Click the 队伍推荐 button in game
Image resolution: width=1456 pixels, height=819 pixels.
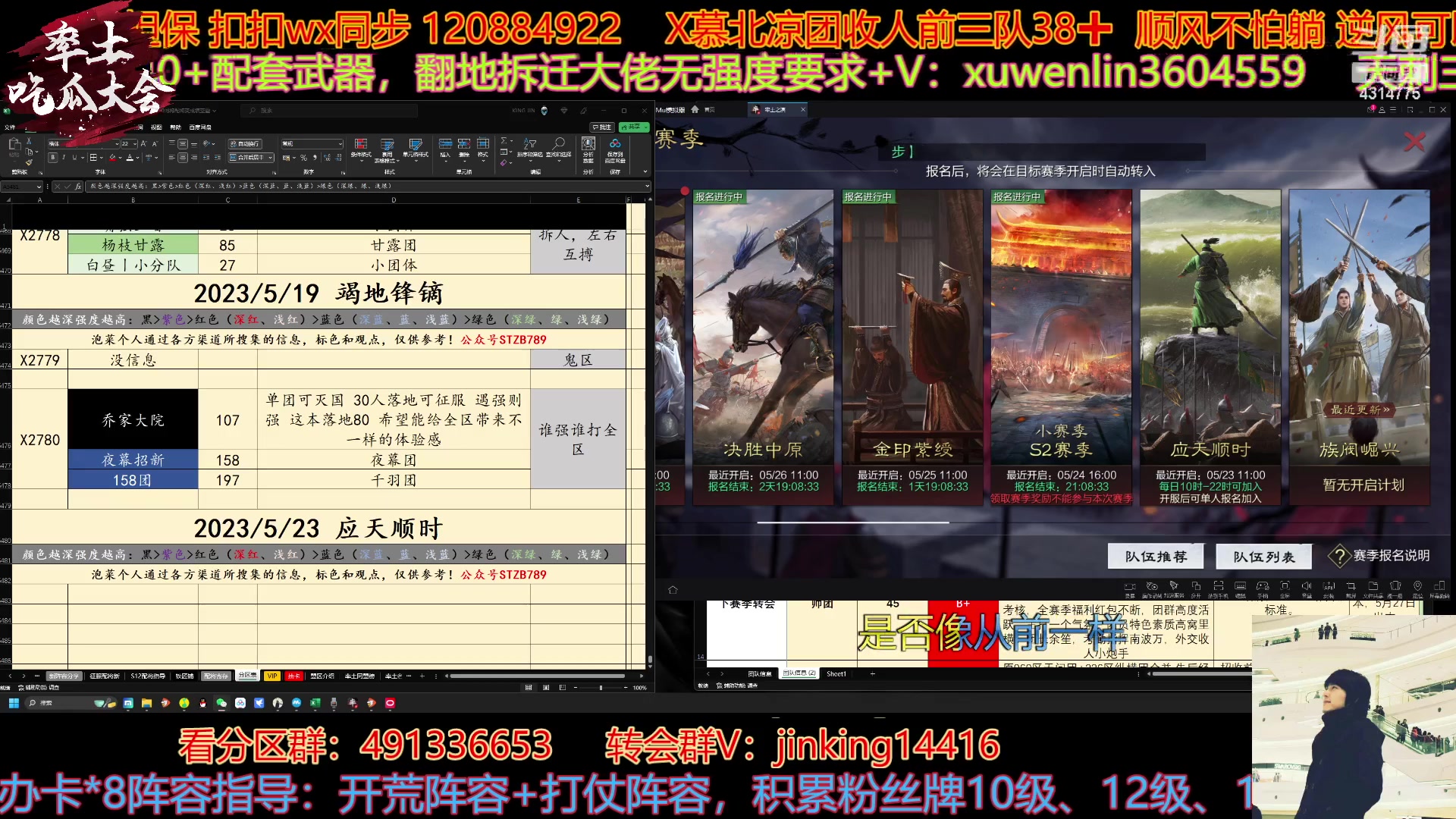(1156, 557)
